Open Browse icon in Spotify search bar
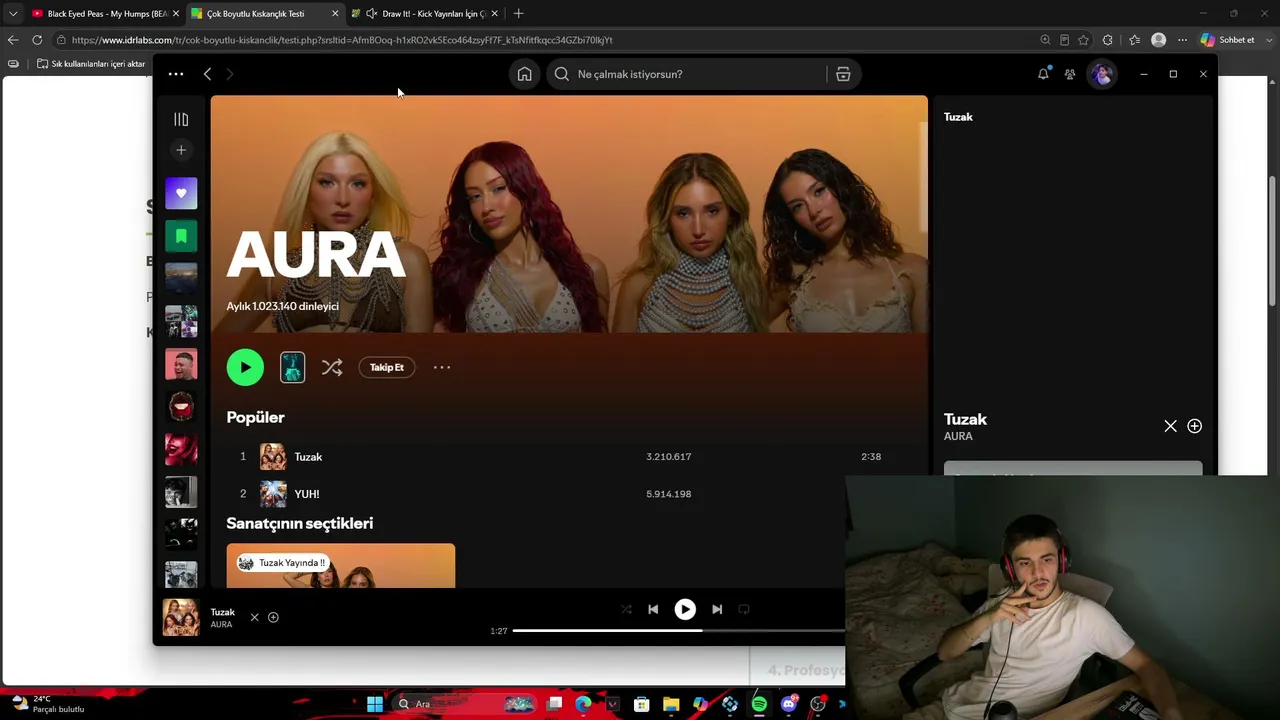Screen dimensions: 1280x720 (843, 74)
